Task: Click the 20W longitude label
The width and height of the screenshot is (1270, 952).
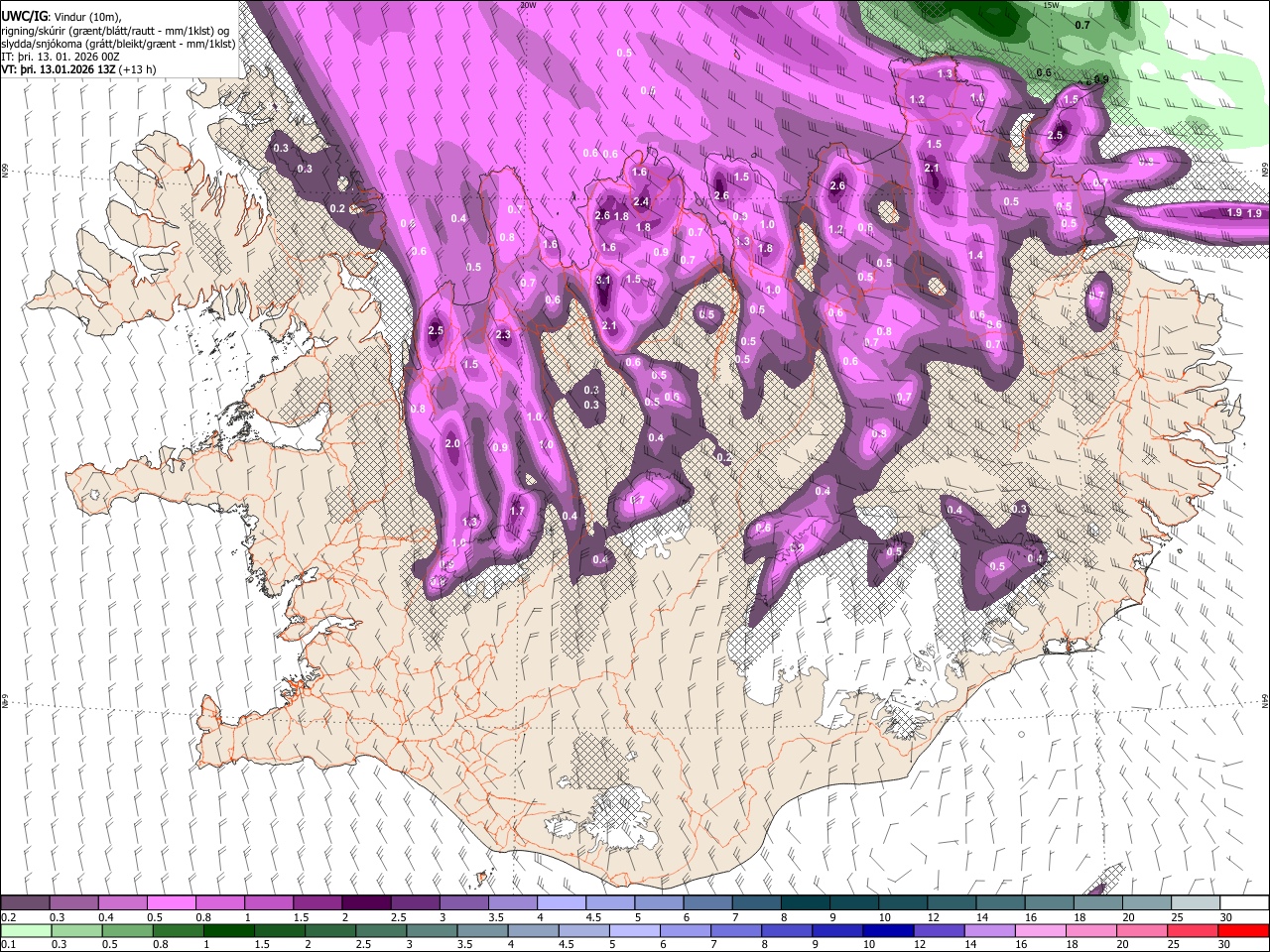Action: pos(528,5)
